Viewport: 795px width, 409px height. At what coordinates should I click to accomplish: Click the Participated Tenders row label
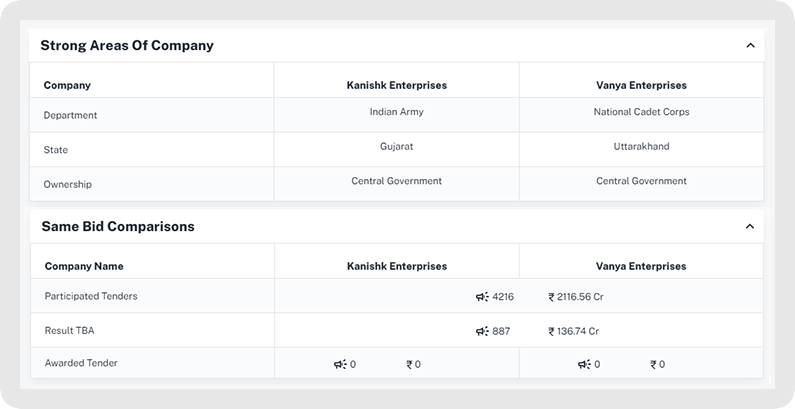click(91, 296)
